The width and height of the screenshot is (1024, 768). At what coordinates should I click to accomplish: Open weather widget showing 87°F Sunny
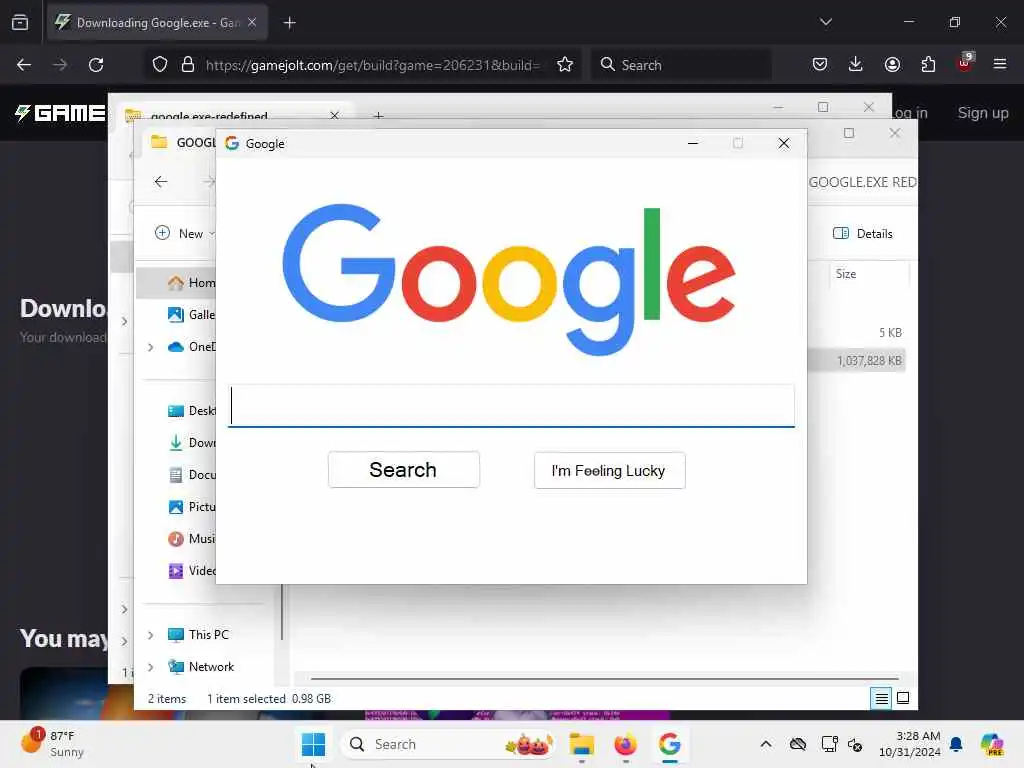pos(54,744)
